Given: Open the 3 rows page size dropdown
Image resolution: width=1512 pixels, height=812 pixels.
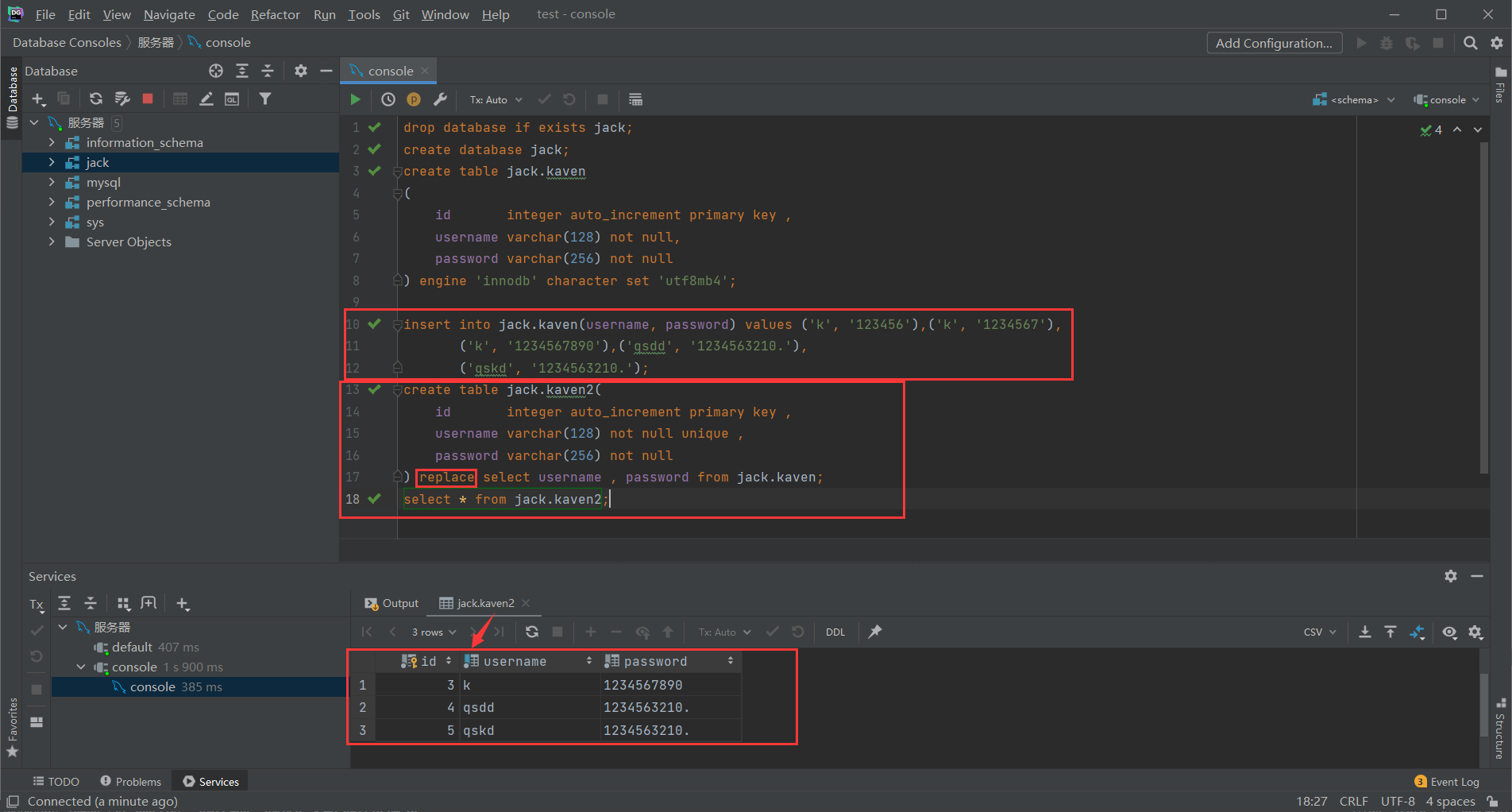Looking at the screenshot, I should coord(434,632).
